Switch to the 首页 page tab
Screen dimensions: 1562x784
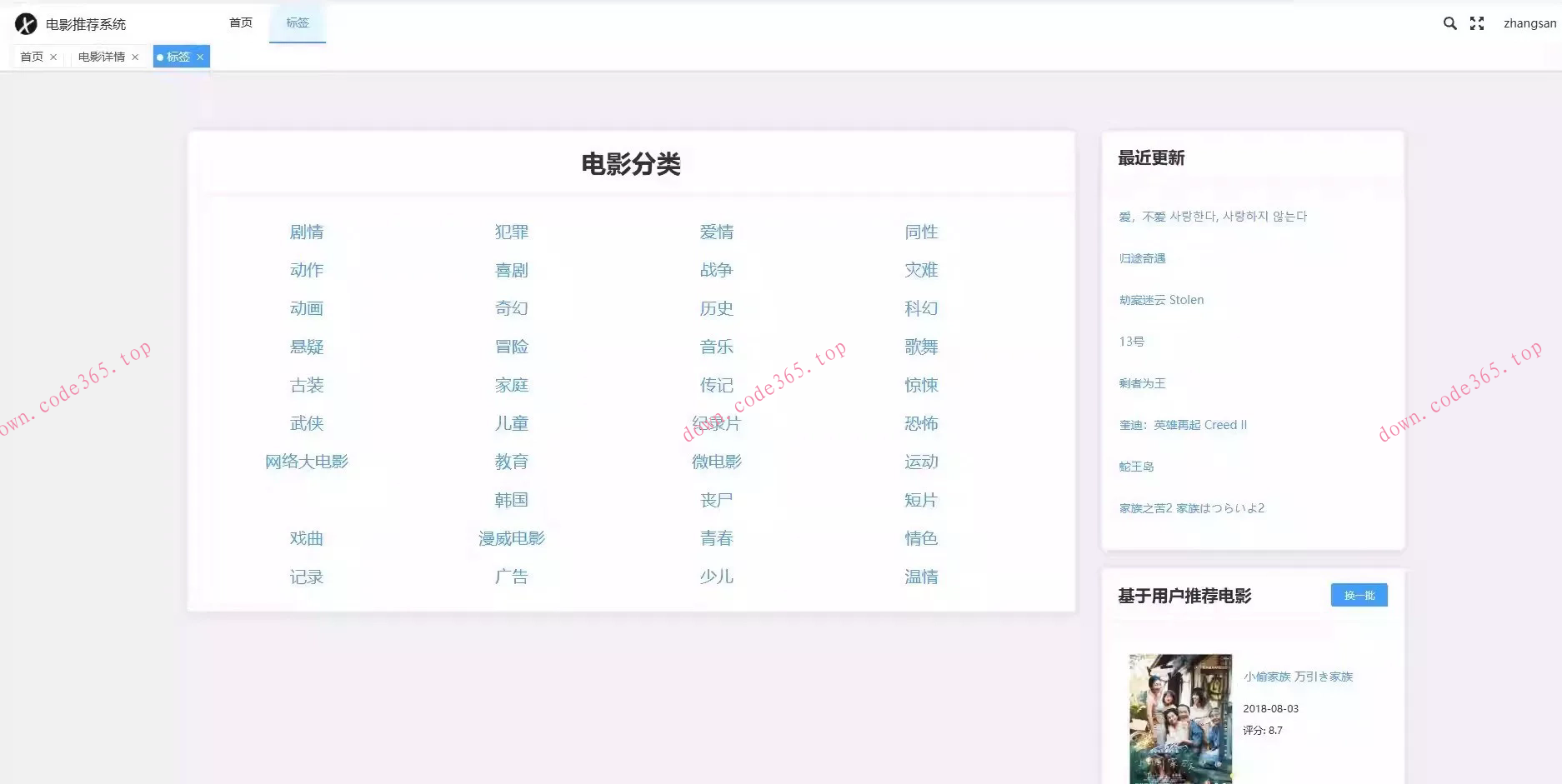pyautogui.click(x=32, y=57)
